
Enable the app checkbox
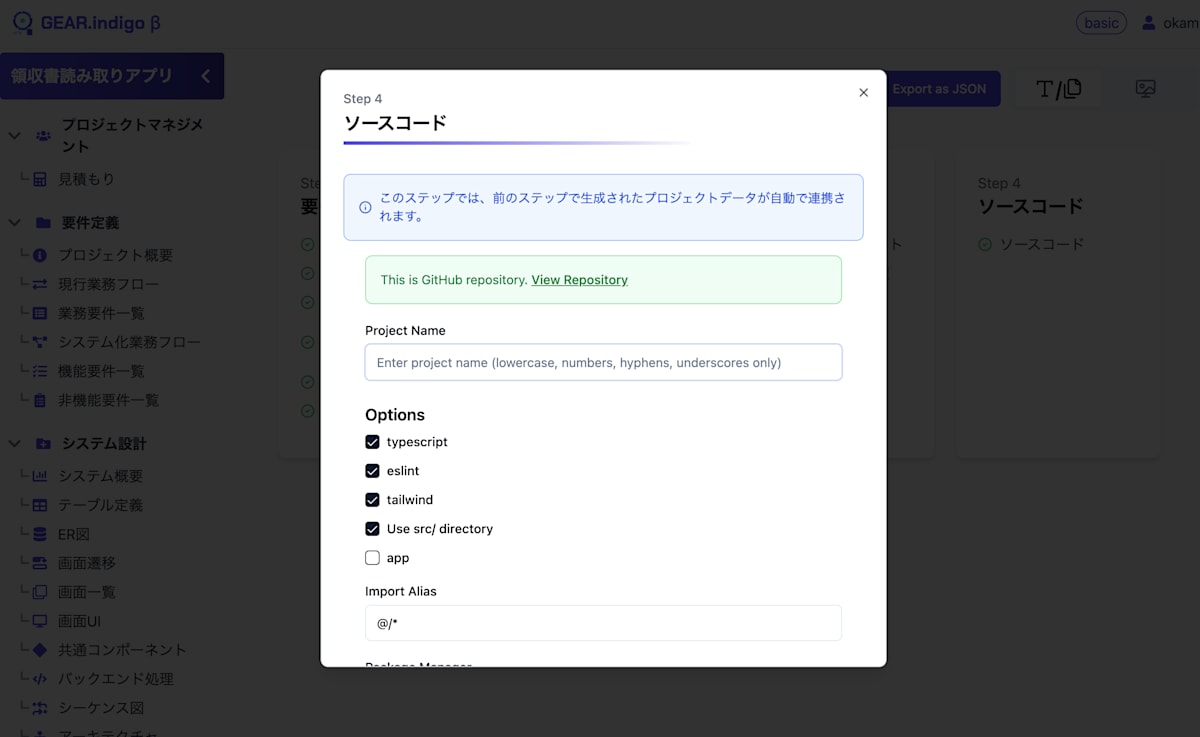coord(372,558)
